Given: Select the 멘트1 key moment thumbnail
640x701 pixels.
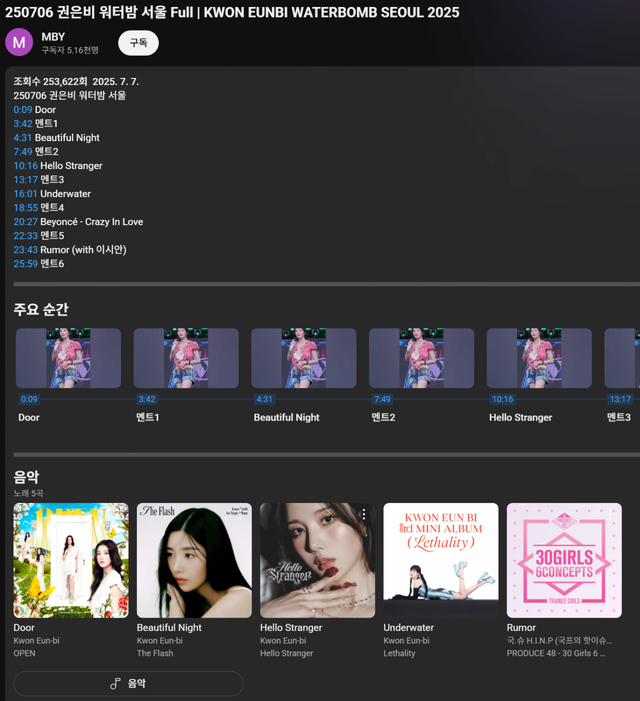Looking at the screenshot, I should [x=186, y=358].
